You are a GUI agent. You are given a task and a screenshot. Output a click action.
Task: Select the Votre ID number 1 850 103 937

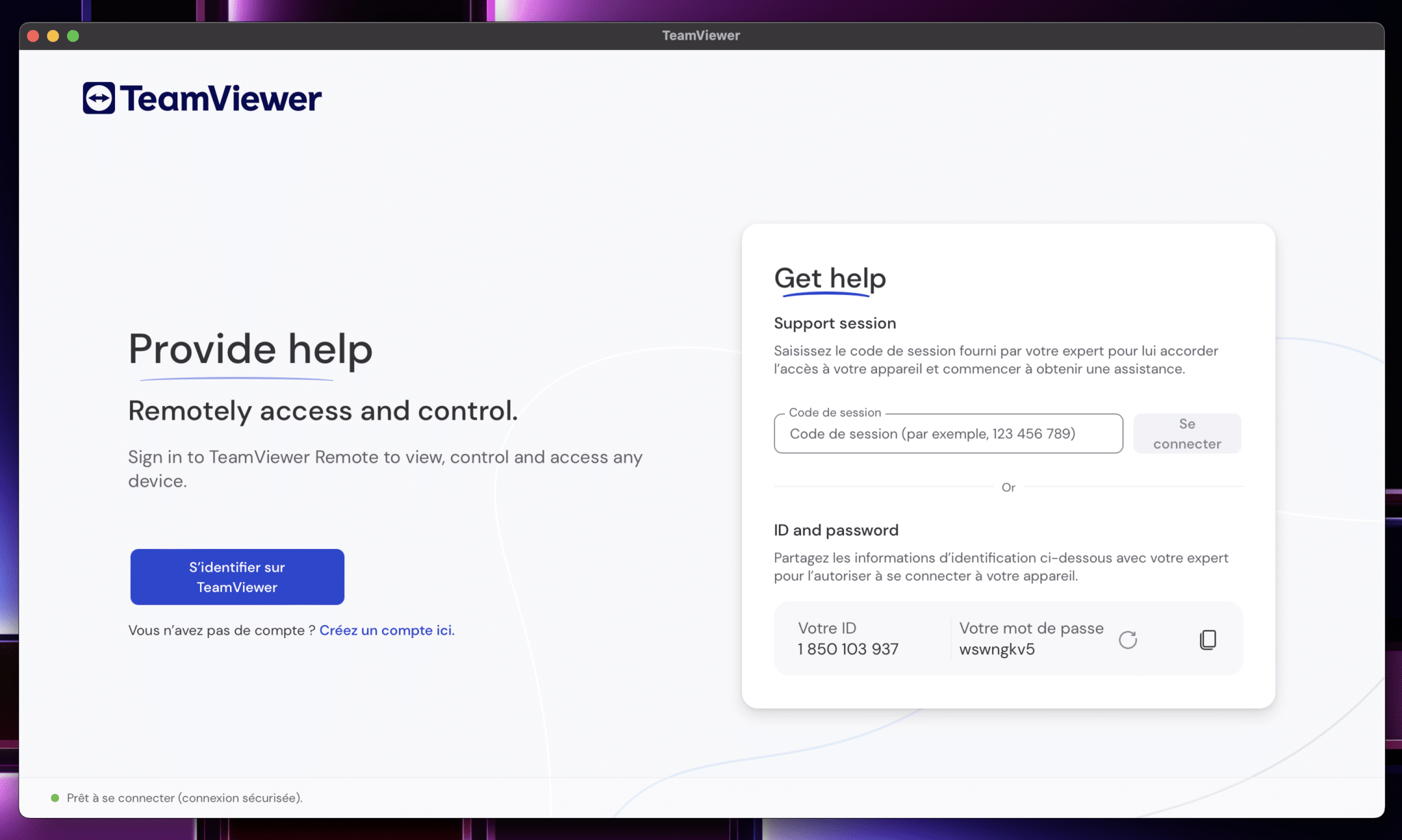tap(847, 648)
